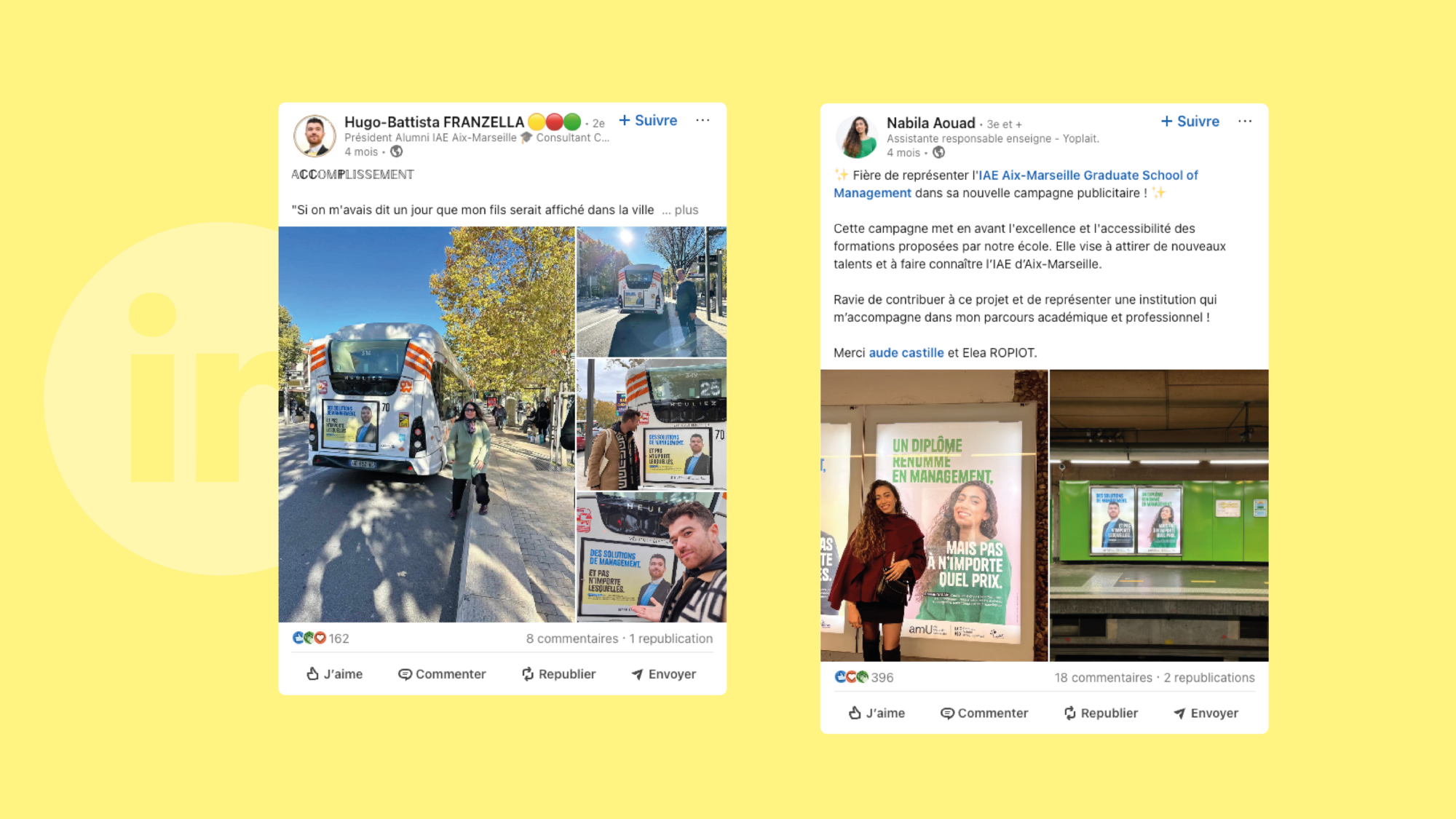Follow Nabila Aouad with Suivre
This screenshot has width=1456, height=819.
tap(1190, 122)
